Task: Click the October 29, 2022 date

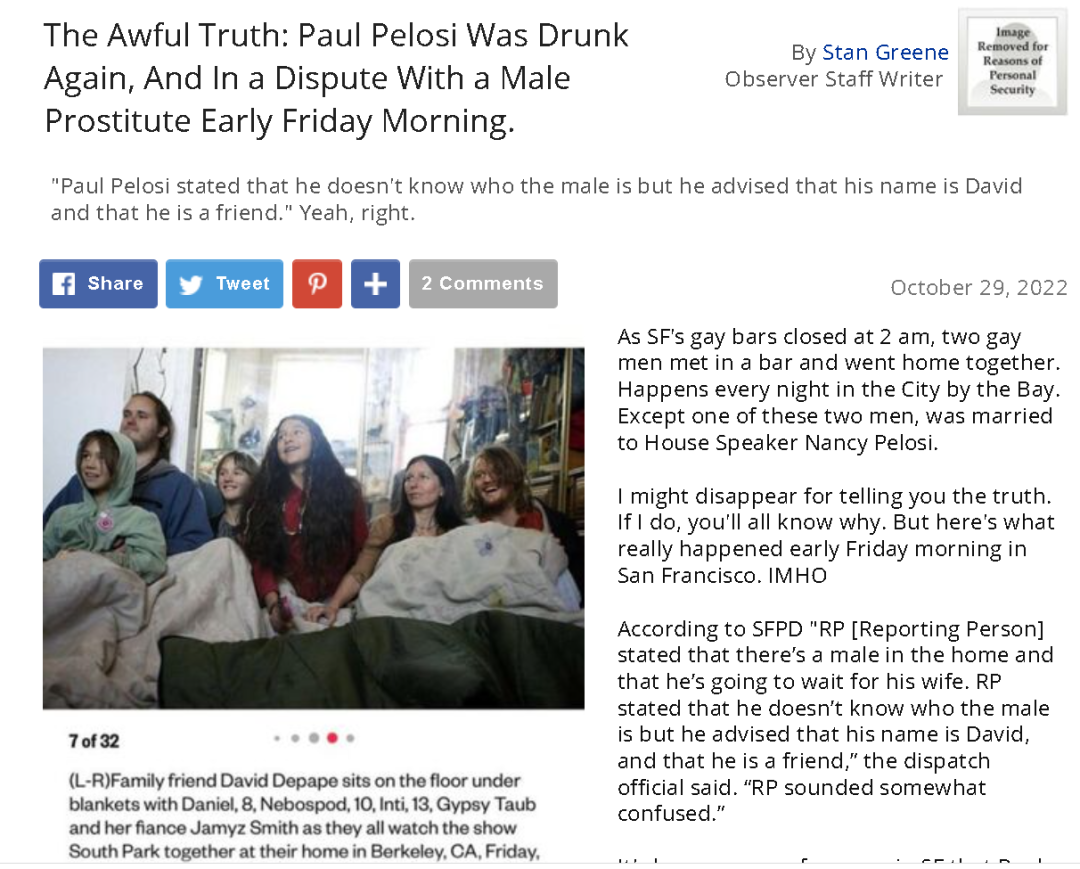Action: 979,287
